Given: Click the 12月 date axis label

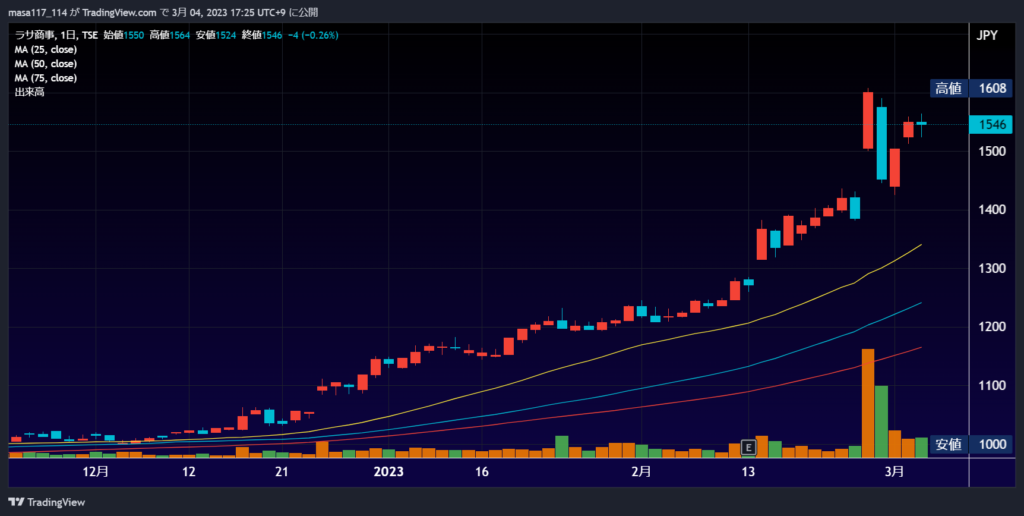Looking at the screenshot, I should [x=96, y=472].
